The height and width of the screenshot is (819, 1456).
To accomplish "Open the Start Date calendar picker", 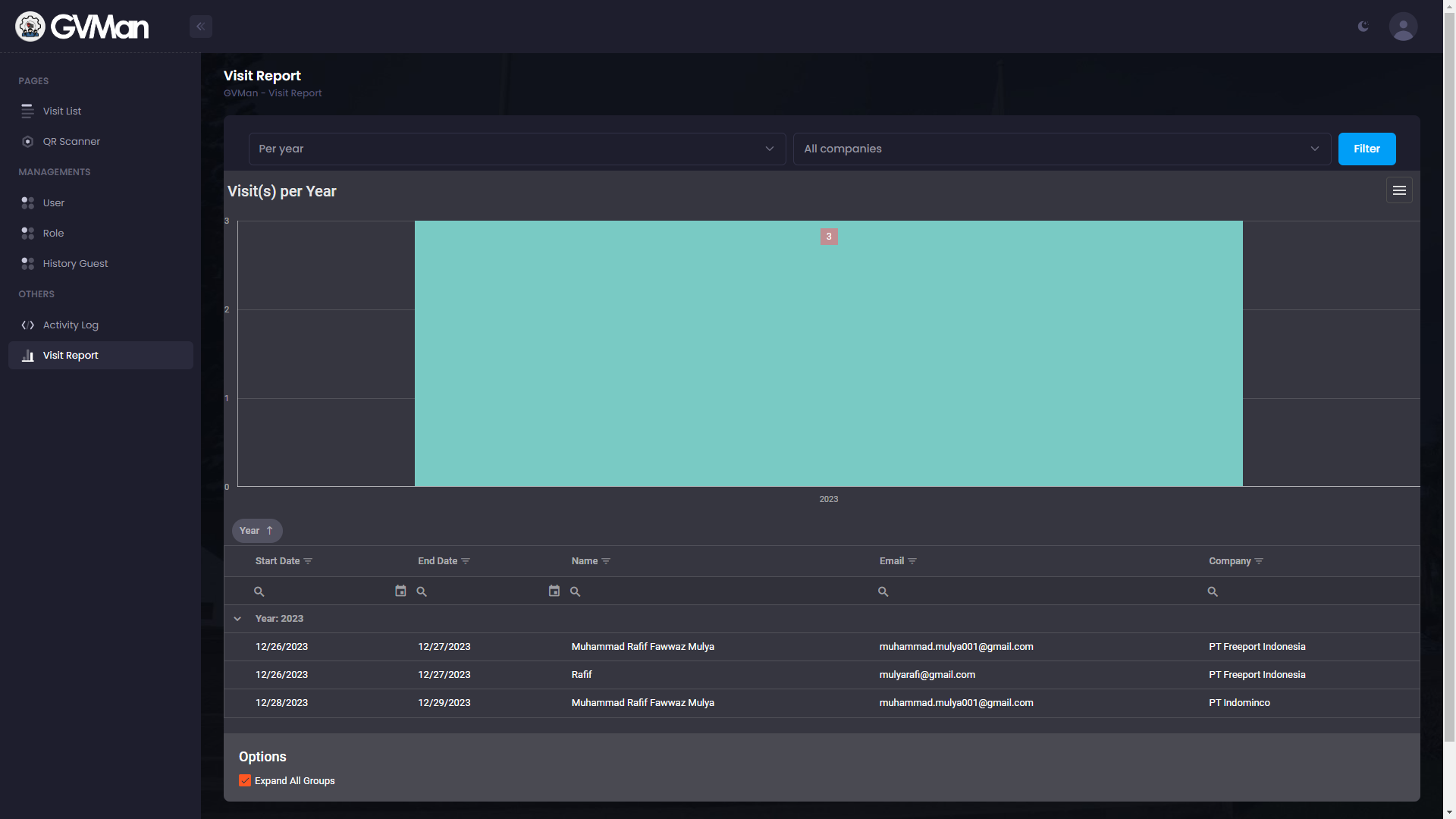I will click(x=400, y=591).
